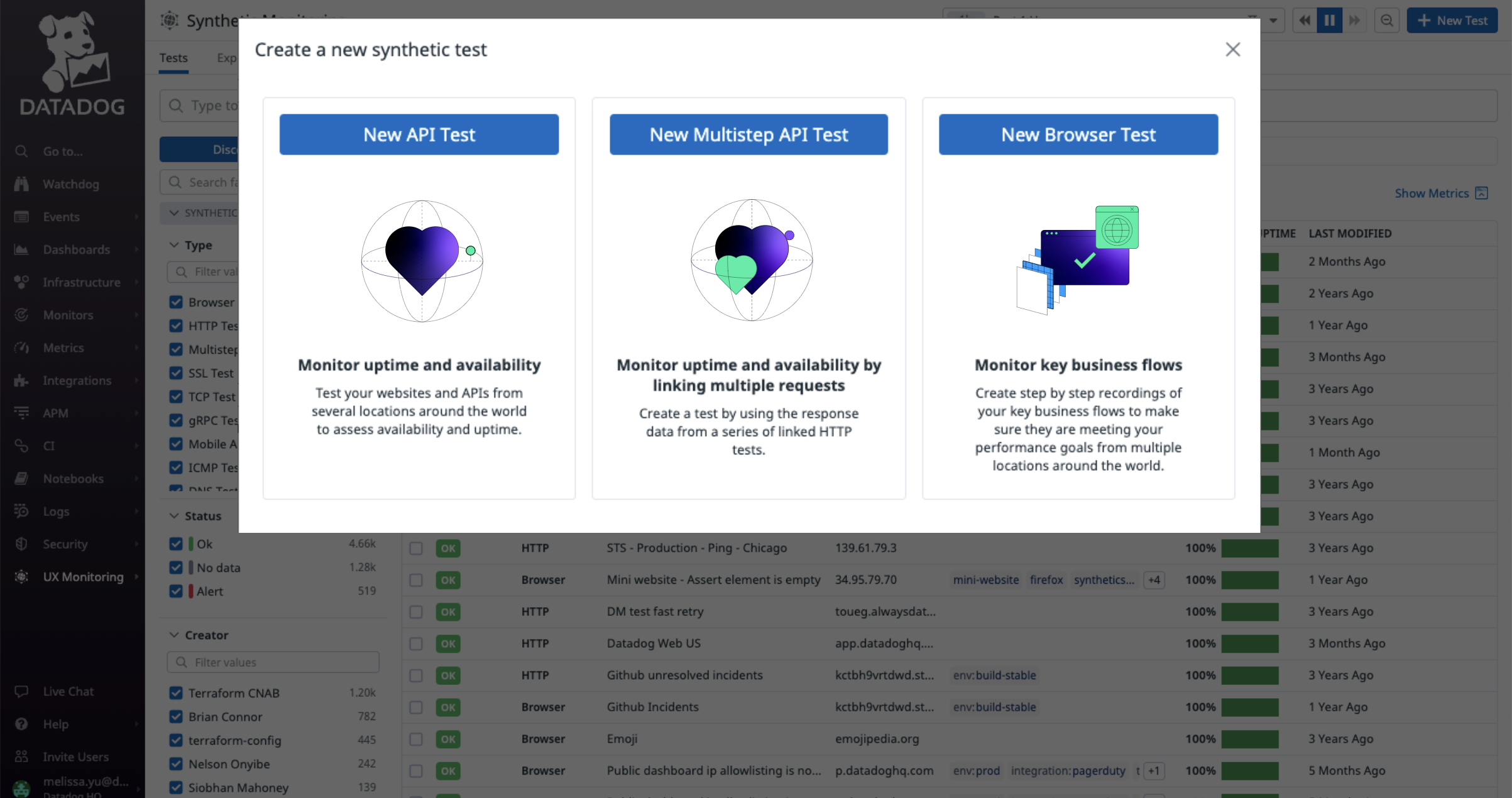Image resolution: width=1512 pixels, height=798 pixels.
Task: Switch to the Tests tab
Action: coord(173,58)
